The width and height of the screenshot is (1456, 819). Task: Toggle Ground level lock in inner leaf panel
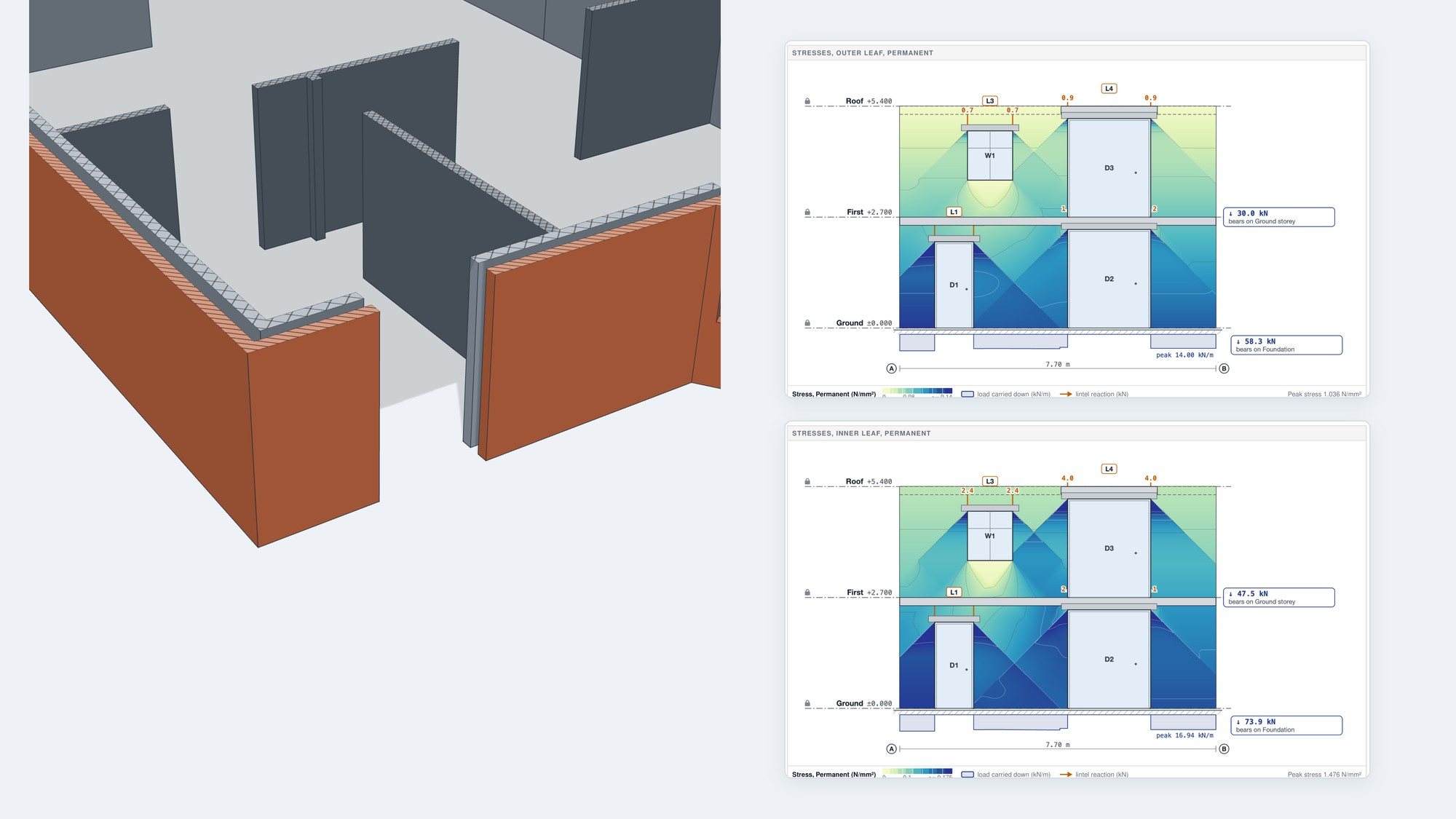pyautogui.click(x=807, y=703)
